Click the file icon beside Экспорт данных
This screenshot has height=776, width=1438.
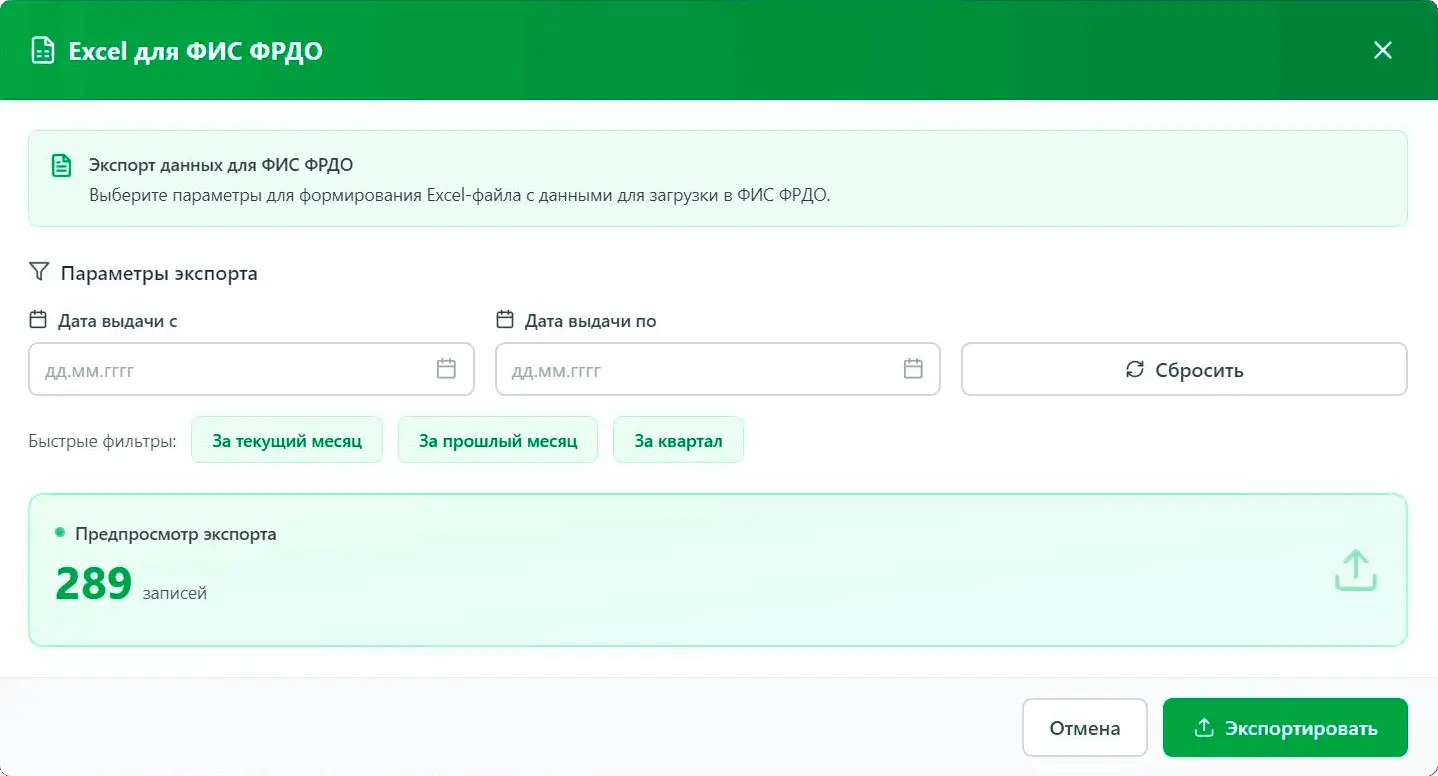62,166
